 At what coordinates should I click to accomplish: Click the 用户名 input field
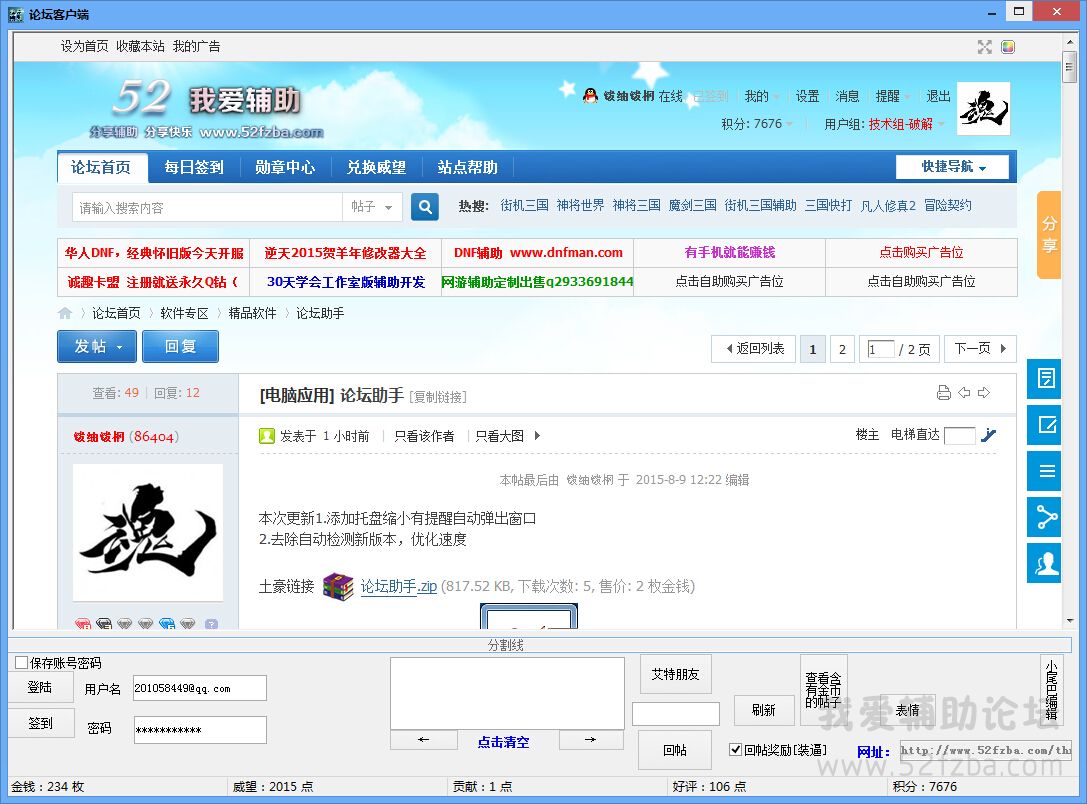(199, 688)
